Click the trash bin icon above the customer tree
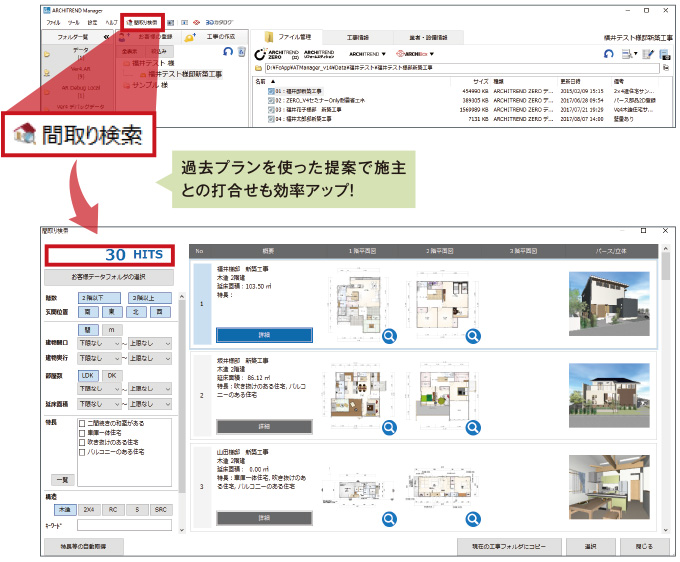 point(242,52)
